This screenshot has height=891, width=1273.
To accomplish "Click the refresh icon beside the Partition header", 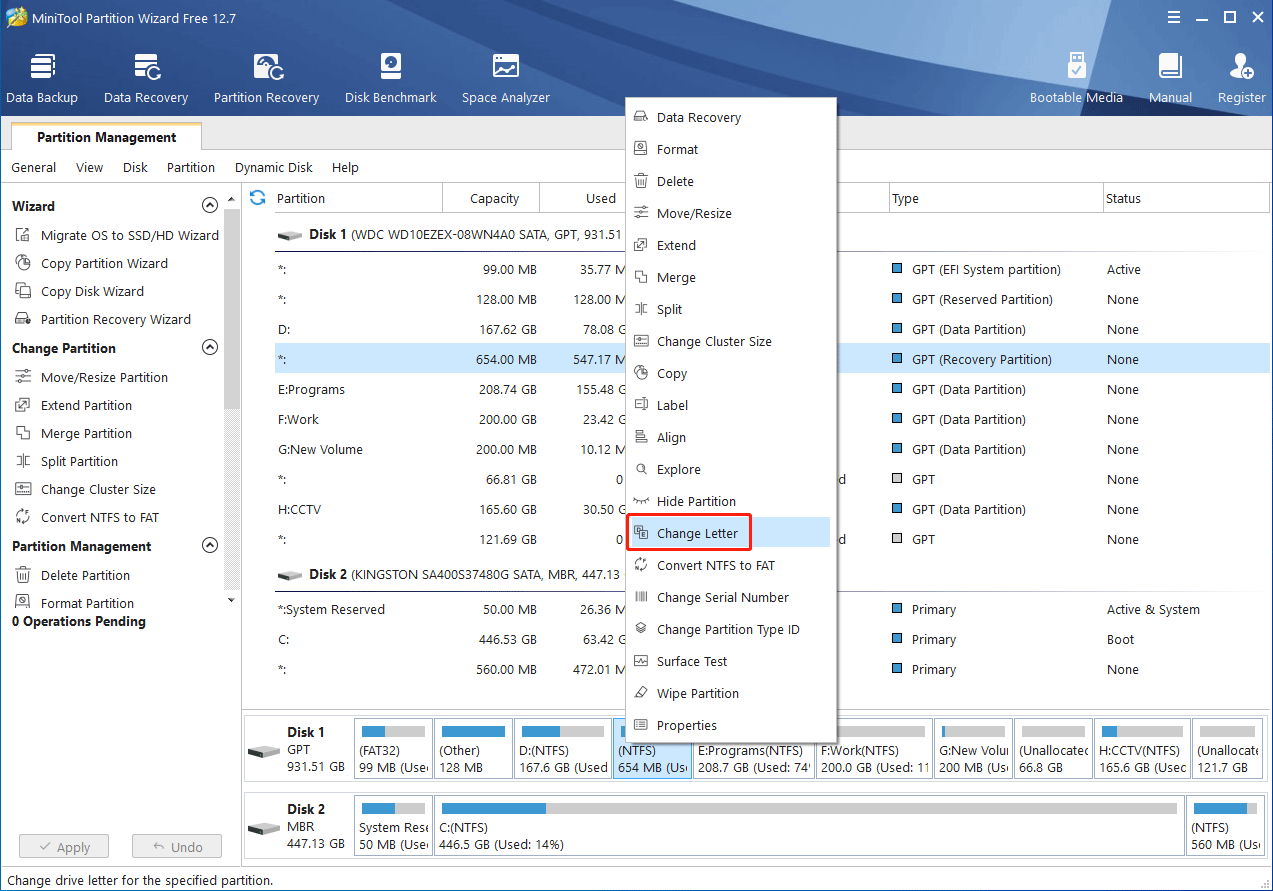I will click(258, 198).
